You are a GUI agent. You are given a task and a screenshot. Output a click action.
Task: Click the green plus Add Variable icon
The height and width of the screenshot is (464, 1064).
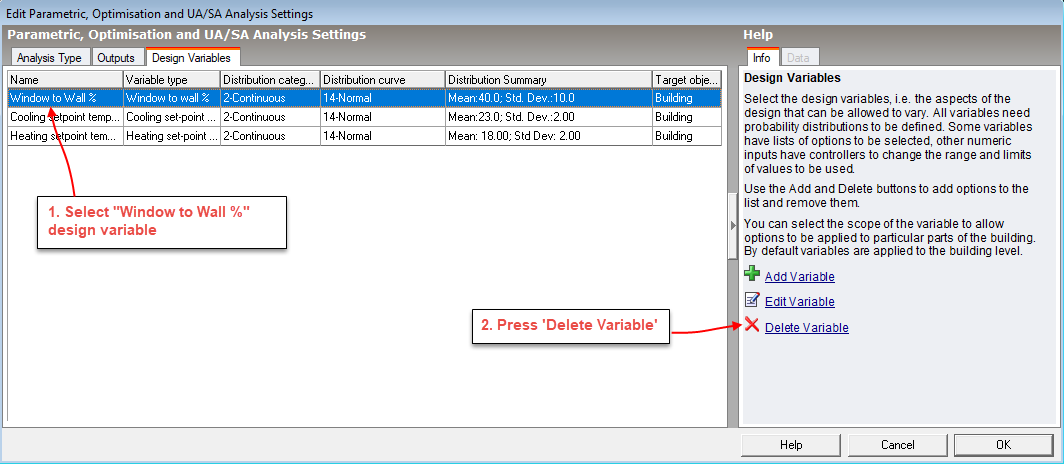[x=752, y=275]
